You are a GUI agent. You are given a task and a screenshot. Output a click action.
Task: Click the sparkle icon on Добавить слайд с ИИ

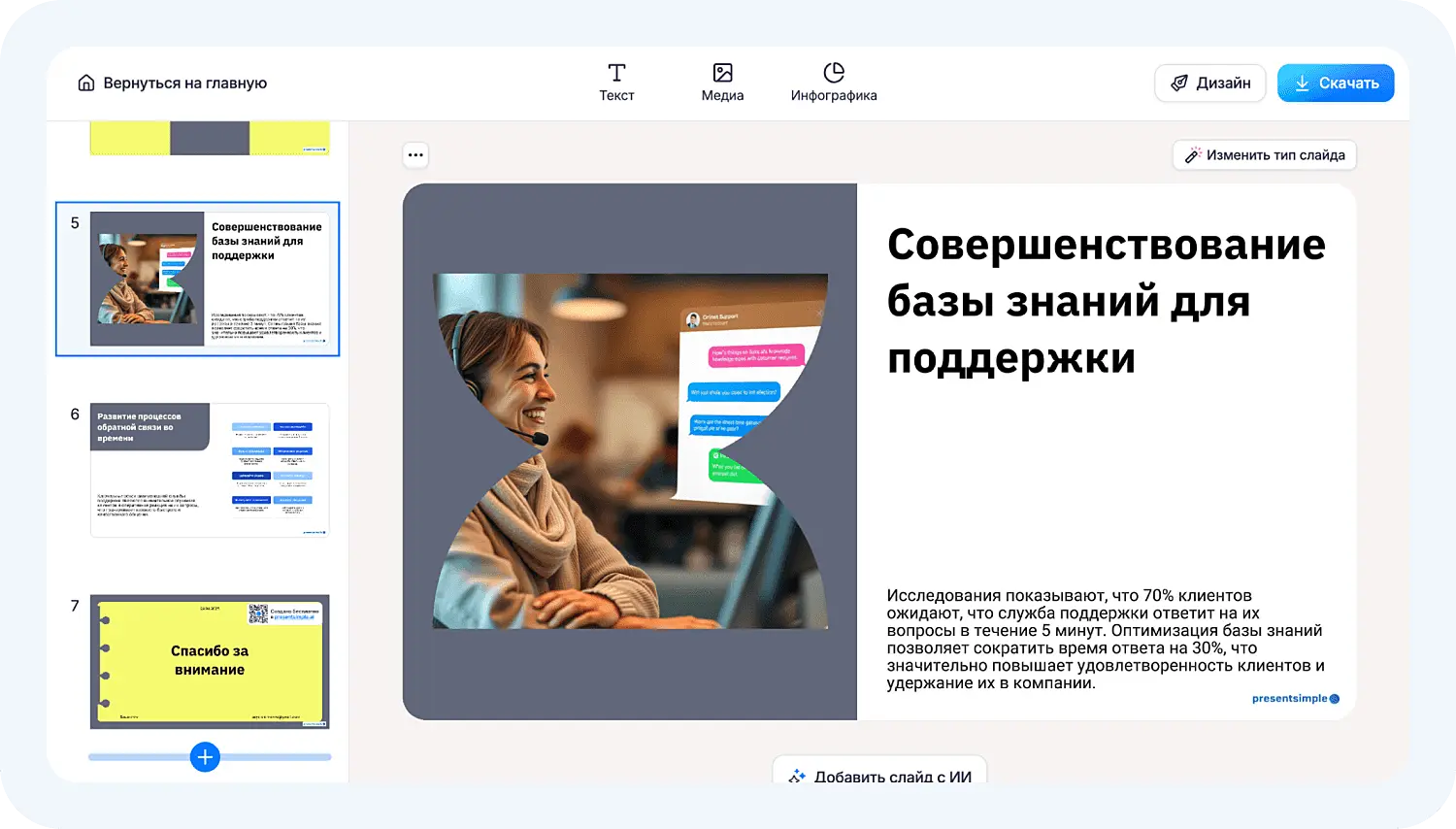797,776
